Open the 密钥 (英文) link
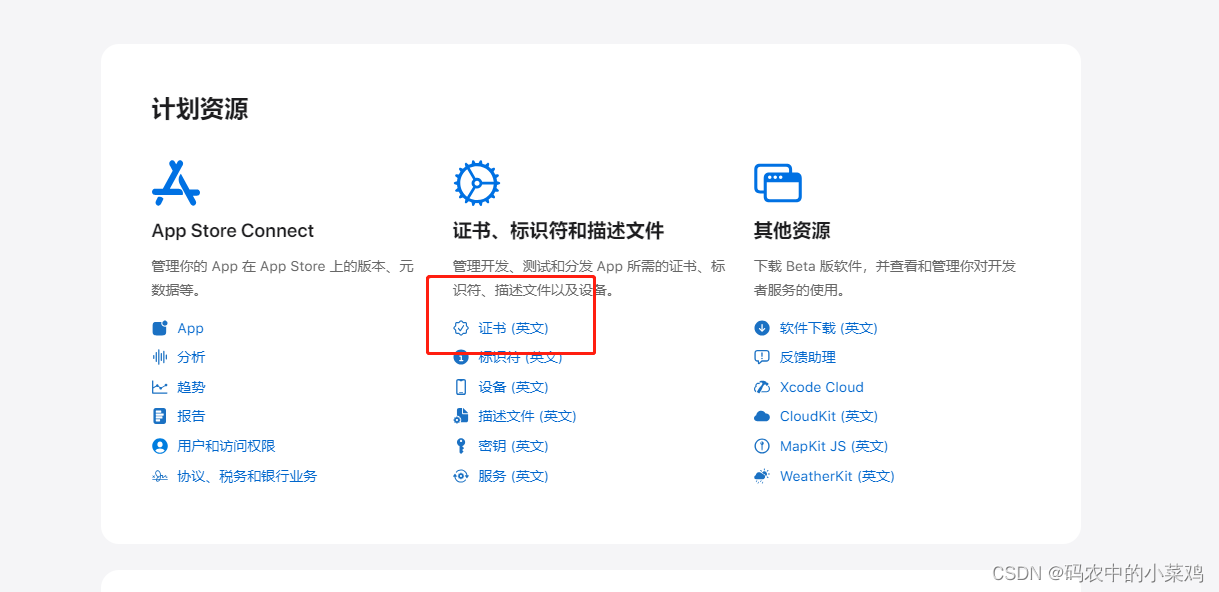The image size is (1219, 592). click(x=513, y=446)
